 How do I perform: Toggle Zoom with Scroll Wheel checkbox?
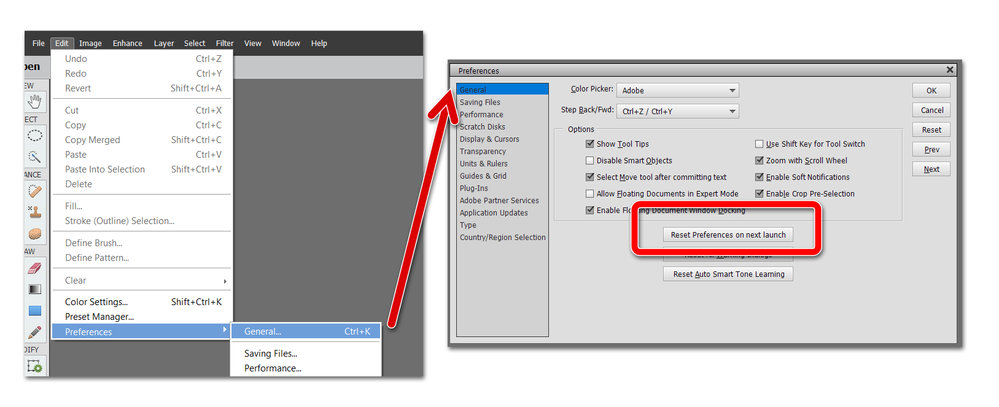(x=759, y=161)
